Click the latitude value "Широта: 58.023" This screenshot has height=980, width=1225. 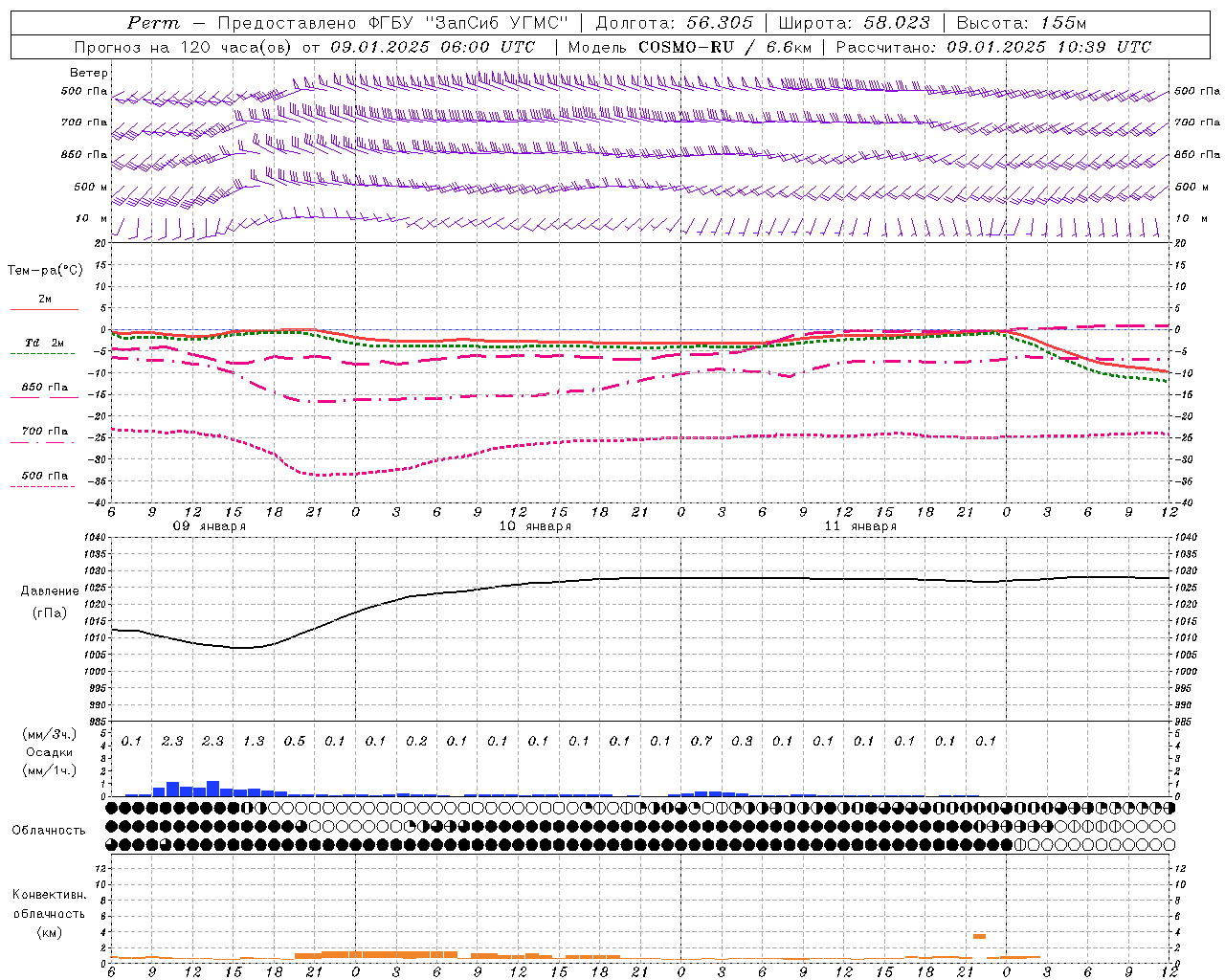pyautogui.click(x=854, y=23)
